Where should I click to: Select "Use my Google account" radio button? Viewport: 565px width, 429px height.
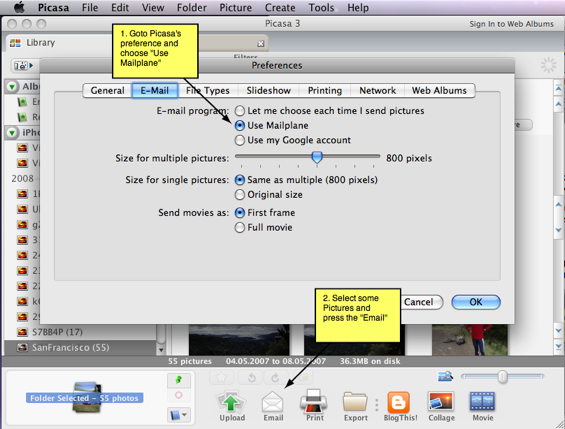point(240,140)
